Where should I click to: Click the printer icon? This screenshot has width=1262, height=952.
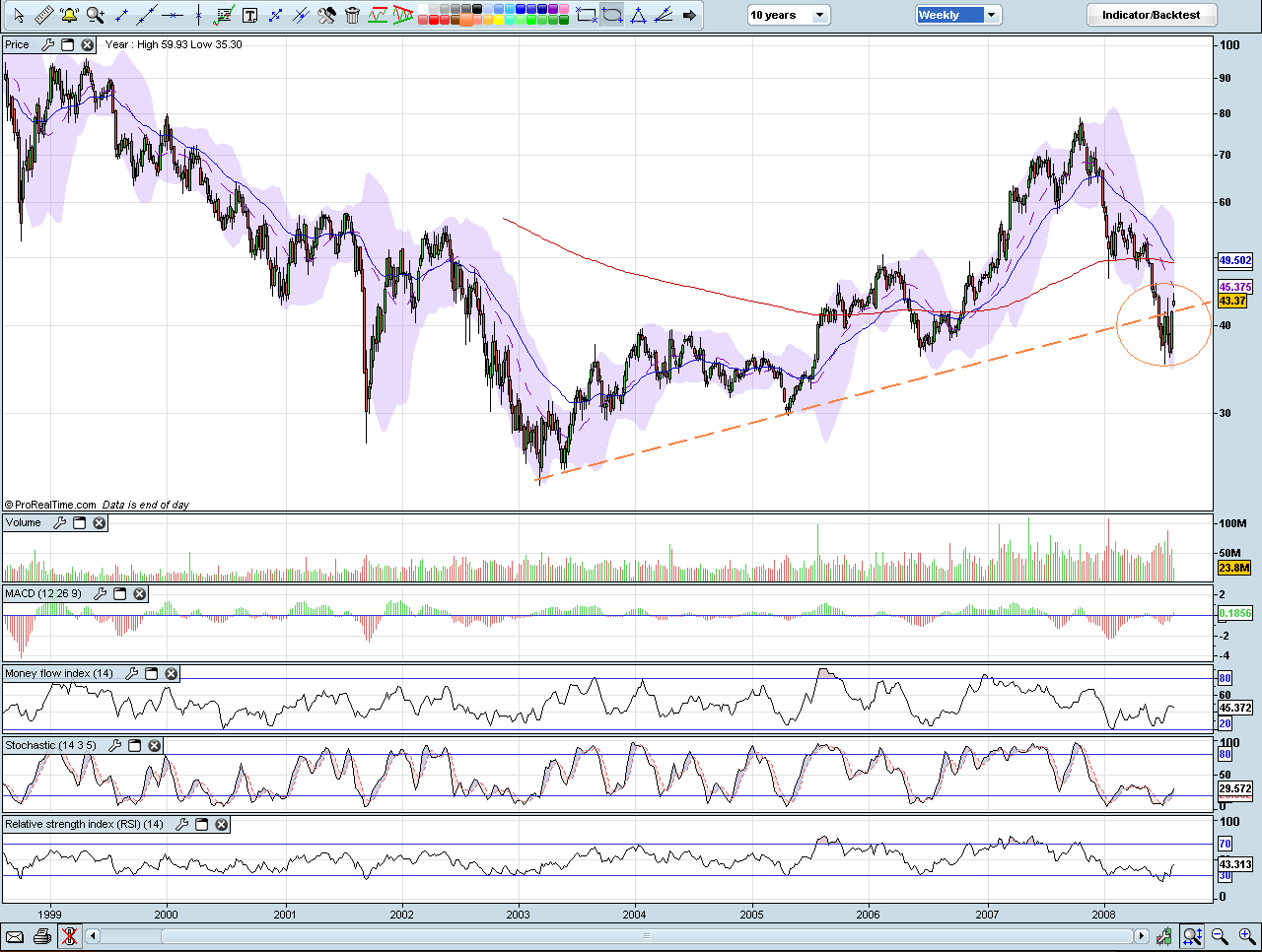click(41, 936)
